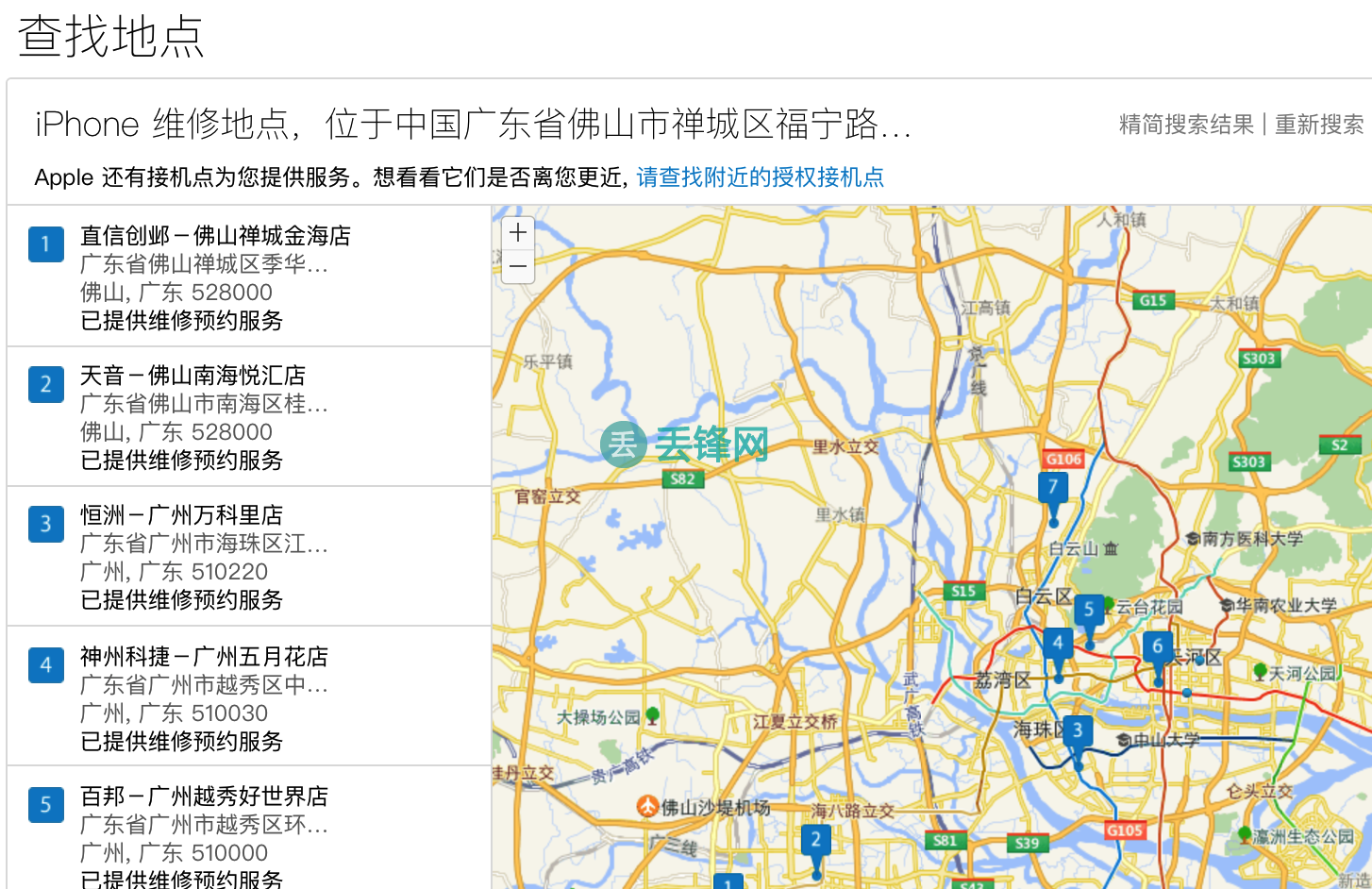Screen dimensions: 1372x889
Task: Click address 广东省佛山禅城区季华…
Action: coord(204,264)
